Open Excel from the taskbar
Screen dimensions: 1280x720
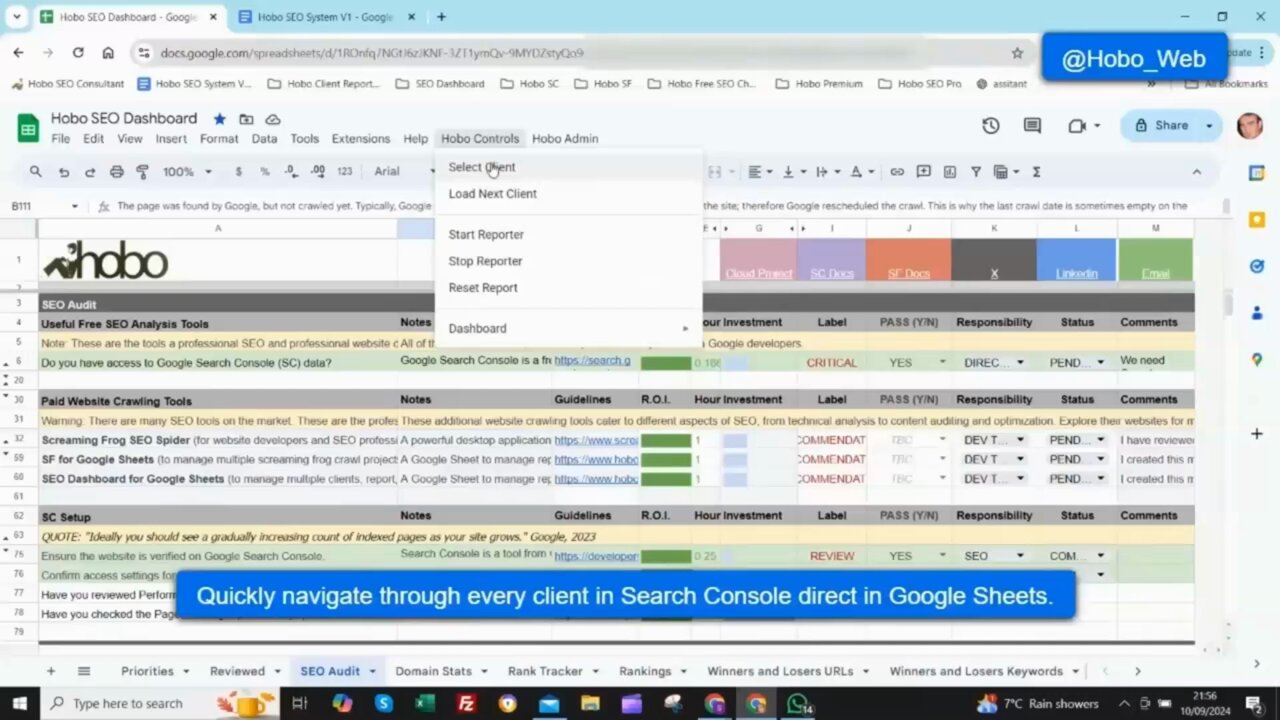(424, 704)
